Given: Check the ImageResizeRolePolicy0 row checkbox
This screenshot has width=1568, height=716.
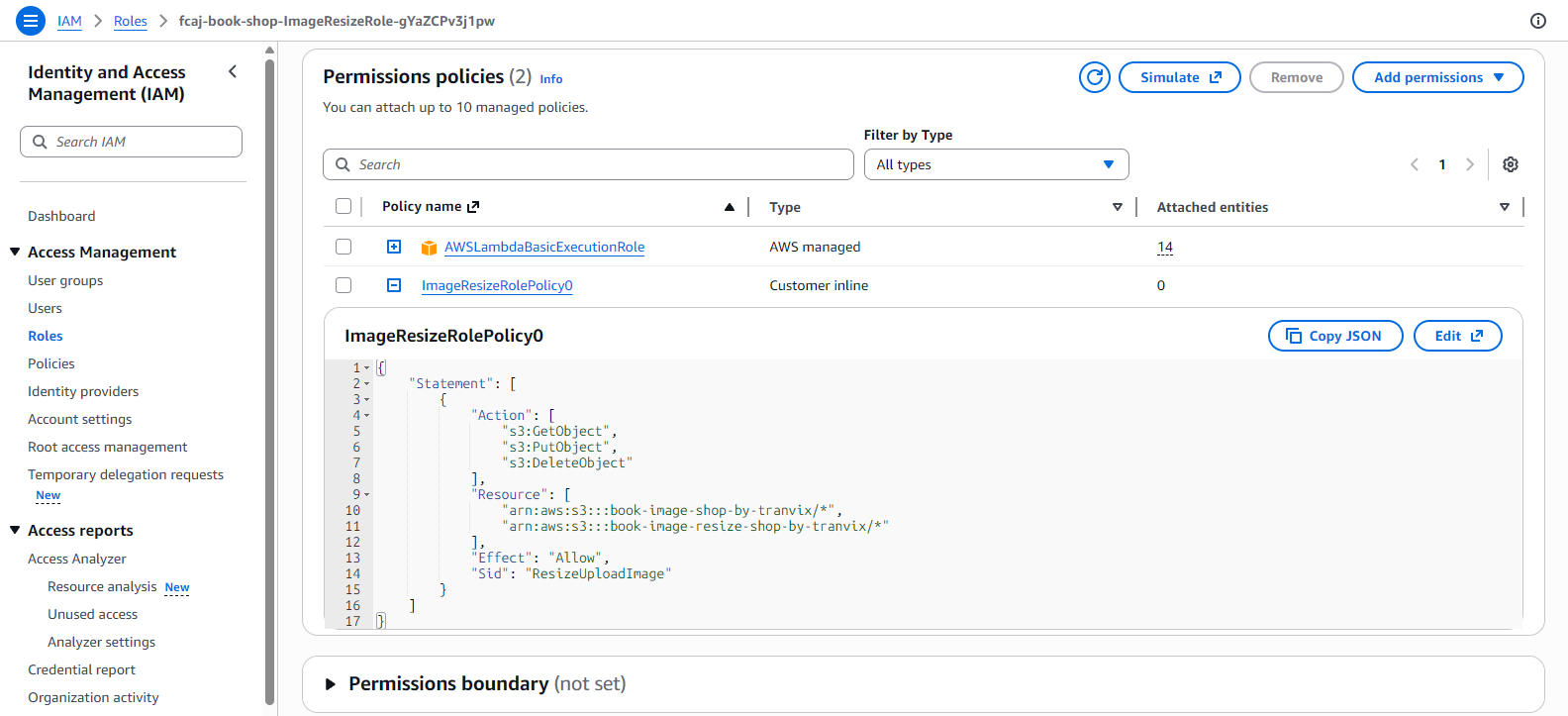Looking at the screenshot, I should click(343, 285).
